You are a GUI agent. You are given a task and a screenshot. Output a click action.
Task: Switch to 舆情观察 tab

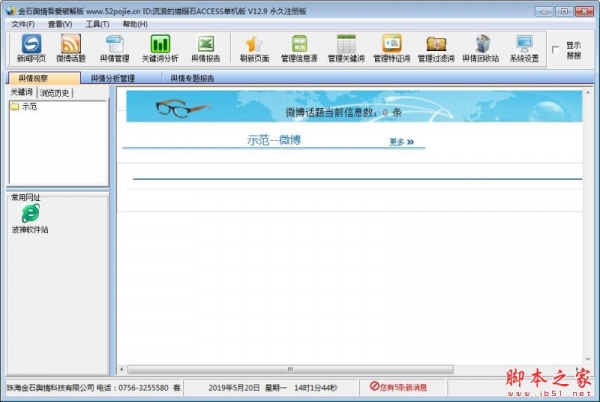point(44,78)
